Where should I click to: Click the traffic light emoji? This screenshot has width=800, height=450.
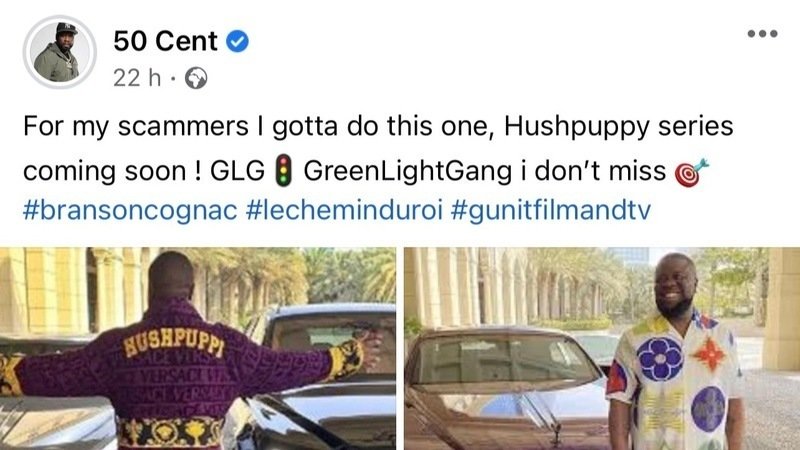point(283,170)
